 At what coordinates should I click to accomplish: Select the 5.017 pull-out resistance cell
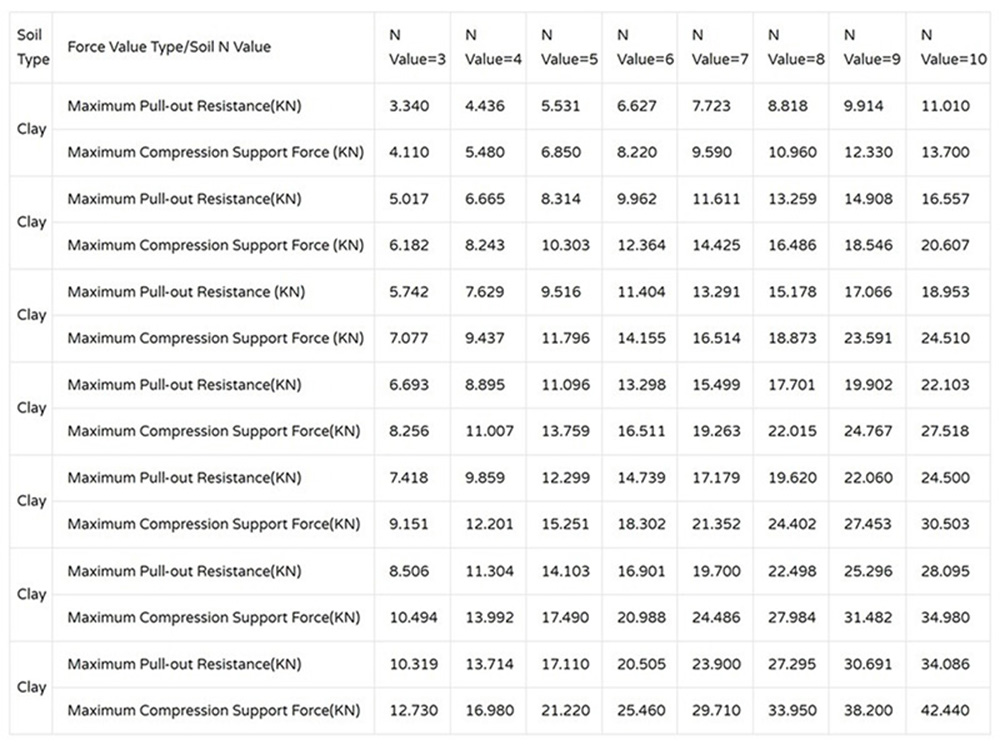pos(409,199)
